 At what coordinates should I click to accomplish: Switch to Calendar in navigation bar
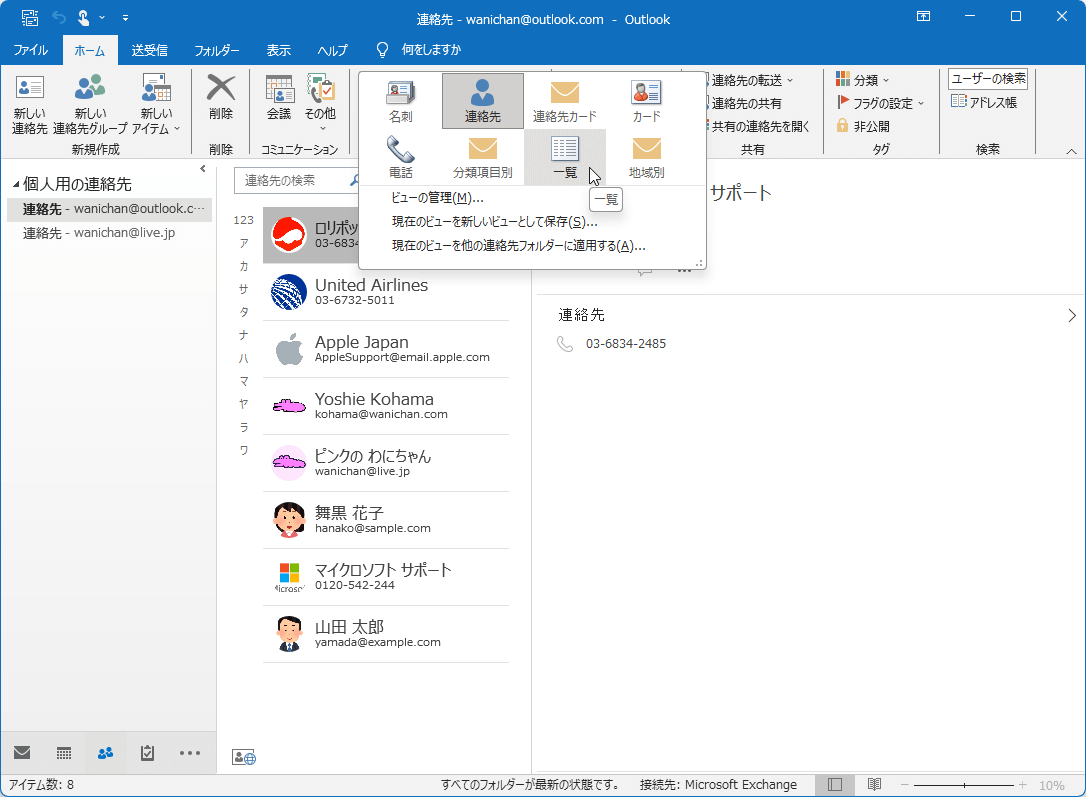click(x=64, y=753)
